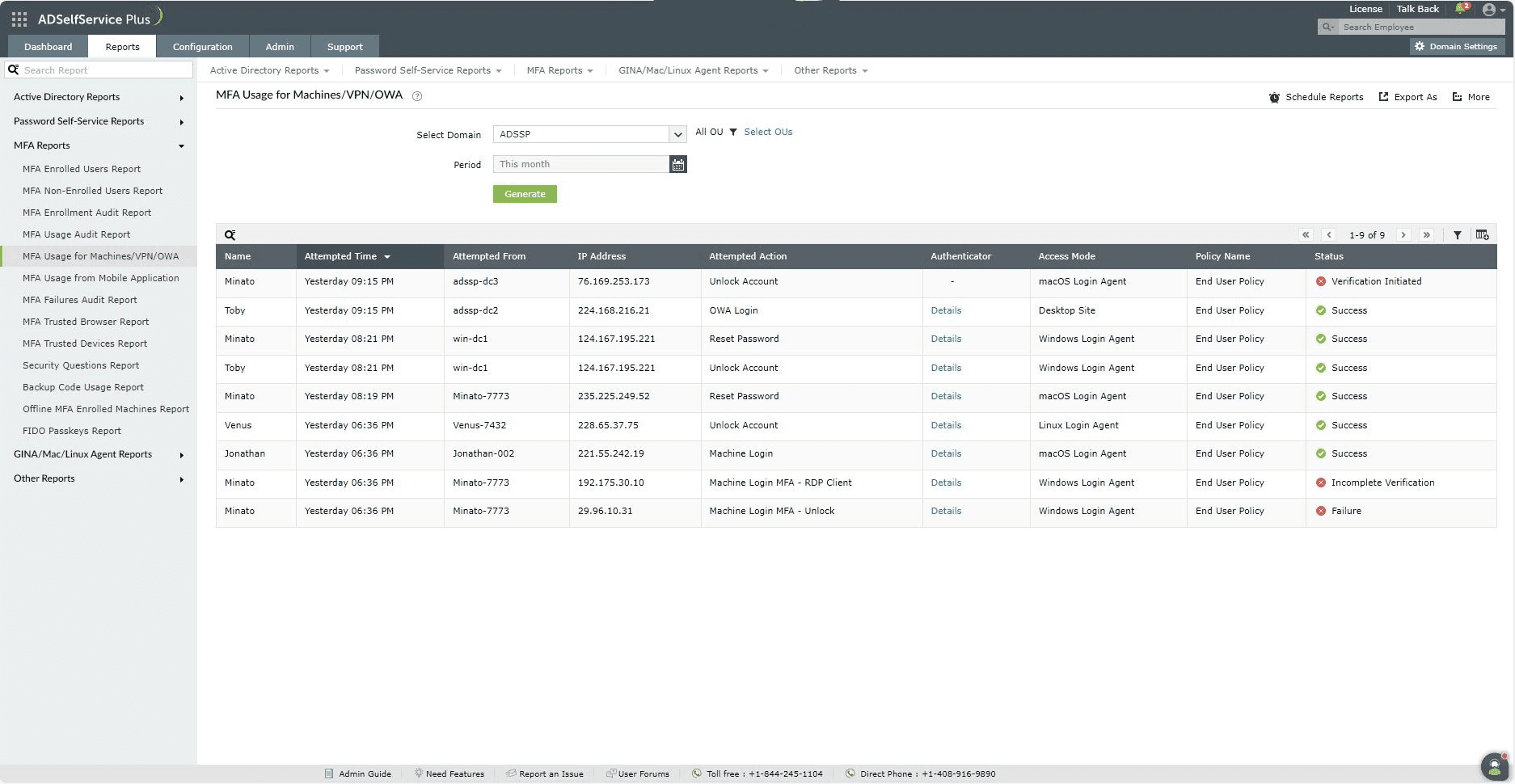Switch to the Configuration tab

tap(202, 47)
